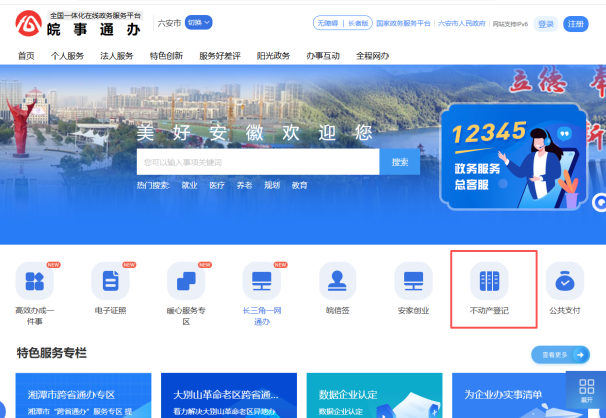606x418 pixels.
Task: Open the 切换 city dropdown
Action: 200,22
